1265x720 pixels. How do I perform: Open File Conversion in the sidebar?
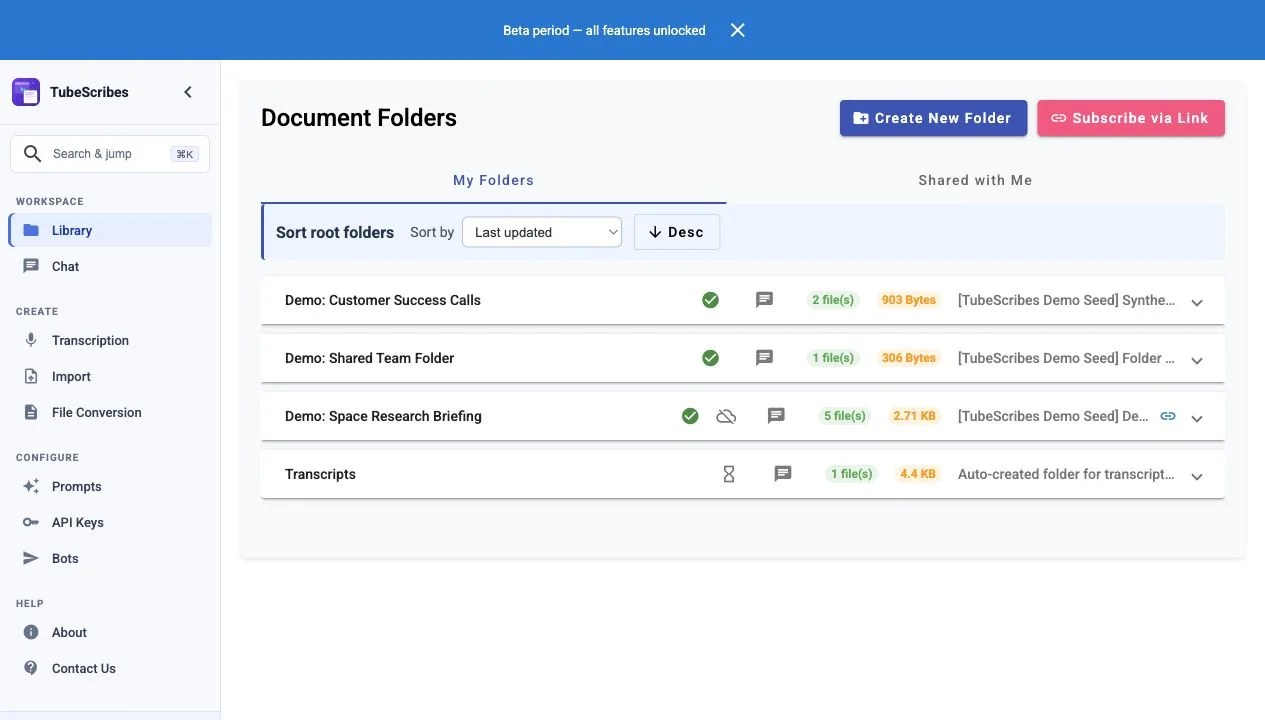click(110, 412)
